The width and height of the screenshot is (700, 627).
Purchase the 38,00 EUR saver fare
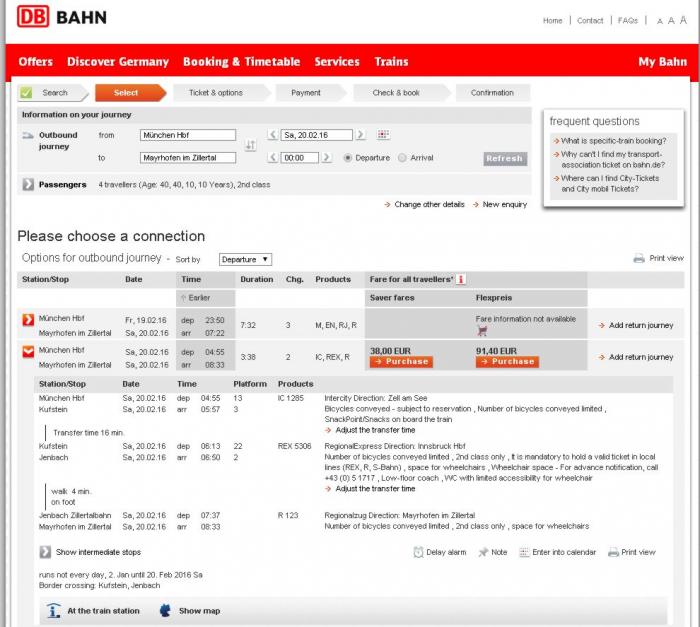click(x=401, y=361)
